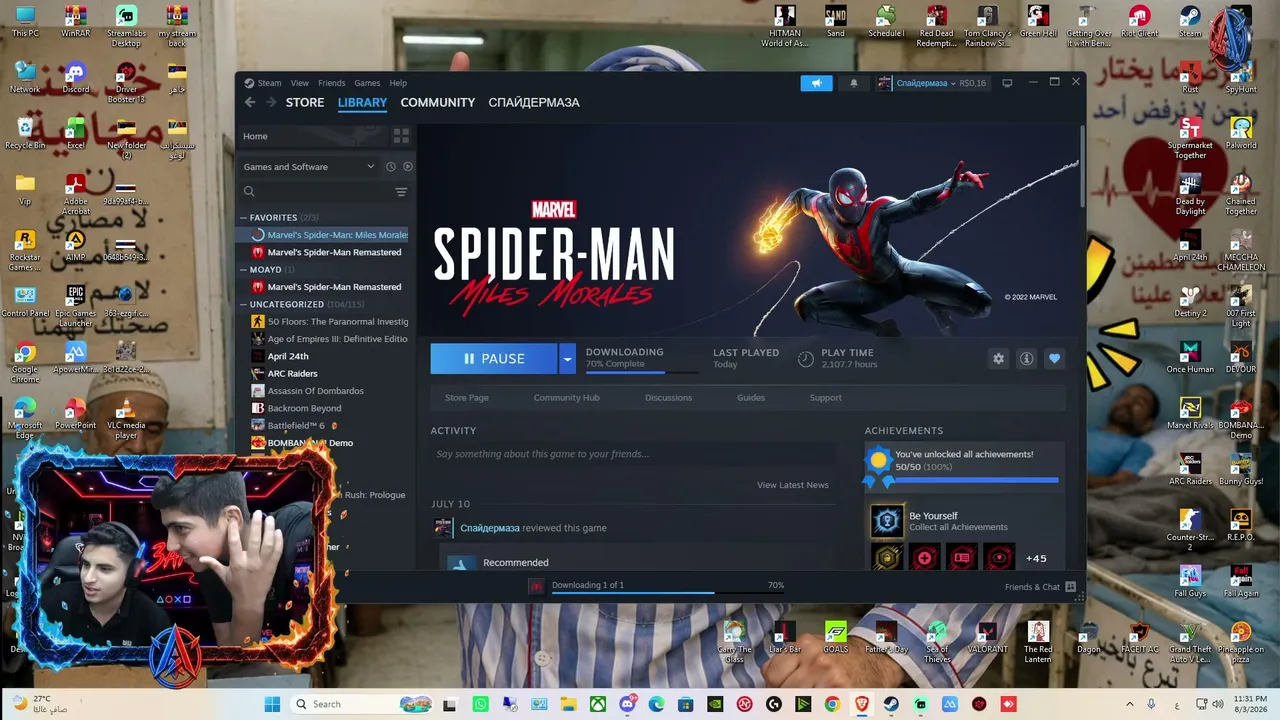
Task: Open advanced filter options beside library search
Action: [401, 192]
